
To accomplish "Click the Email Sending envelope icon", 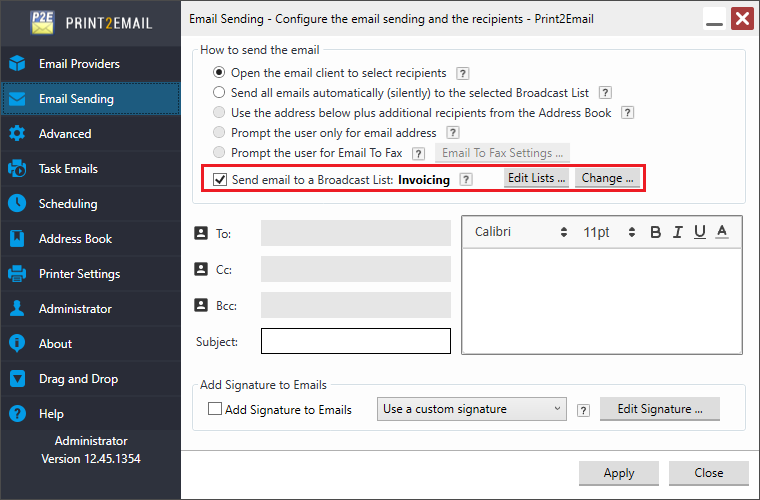I will pos(17,99).
